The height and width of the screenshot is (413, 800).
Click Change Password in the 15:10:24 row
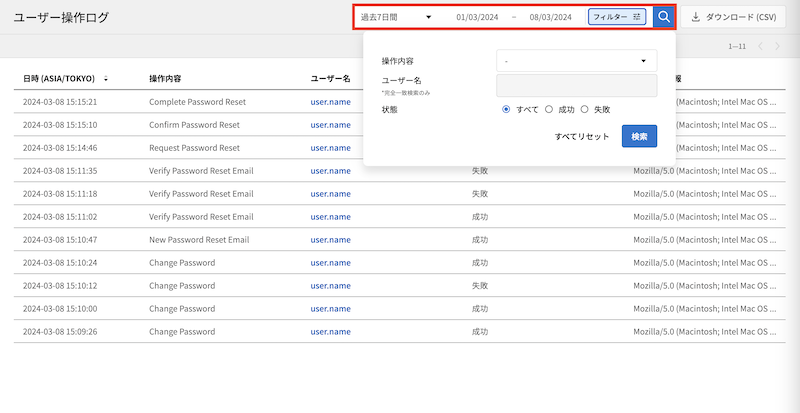tap(182, 262)
